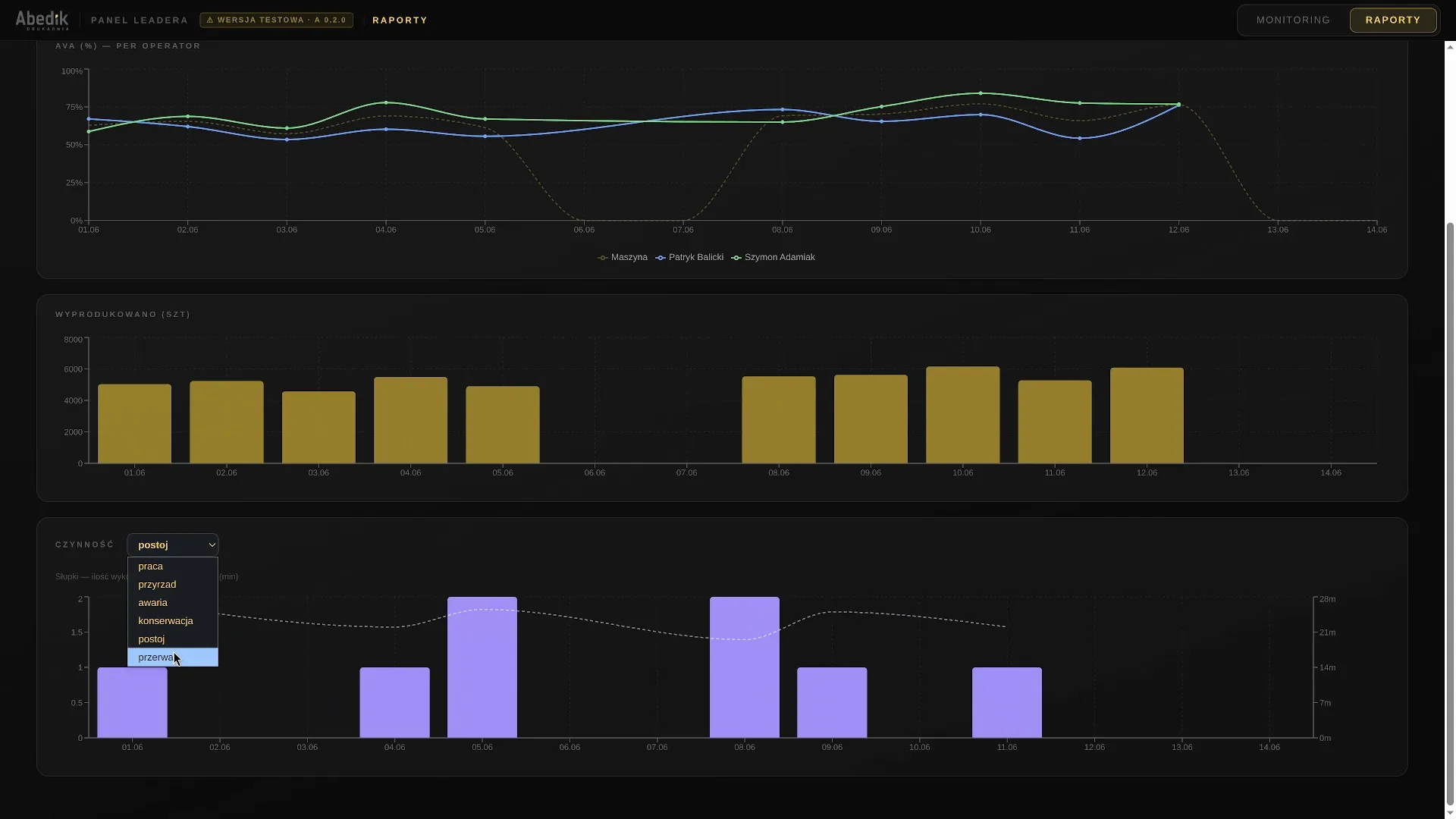The image size is (1456, 819).
Task: Choose konserwacja from the dropdown list
Action: click(x=173, y=621)
